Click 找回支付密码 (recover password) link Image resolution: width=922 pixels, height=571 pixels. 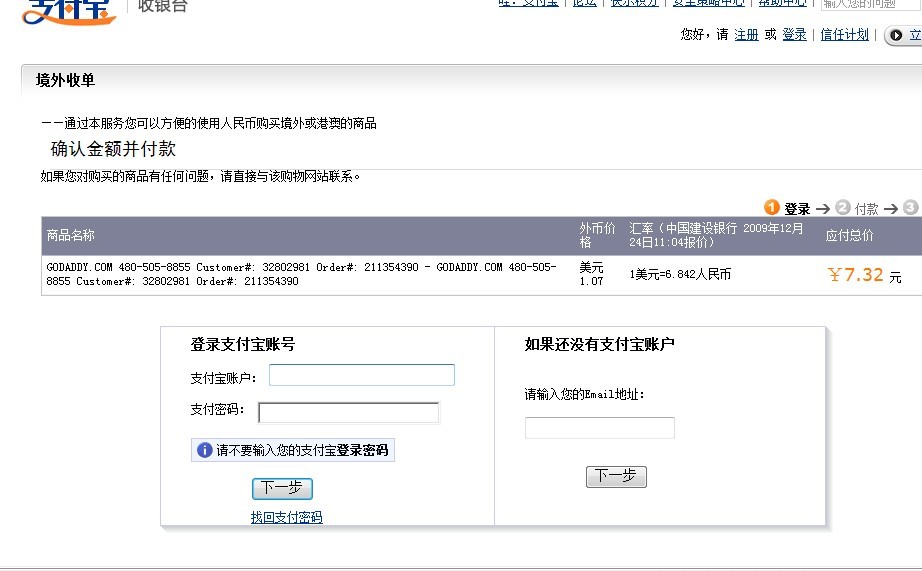[x=286, y=517]
